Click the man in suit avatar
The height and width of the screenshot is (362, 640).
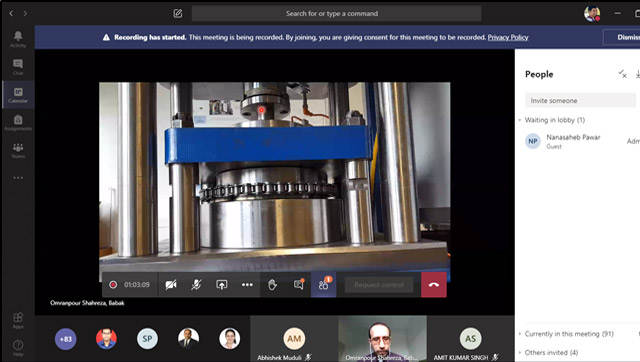[188, 339]
